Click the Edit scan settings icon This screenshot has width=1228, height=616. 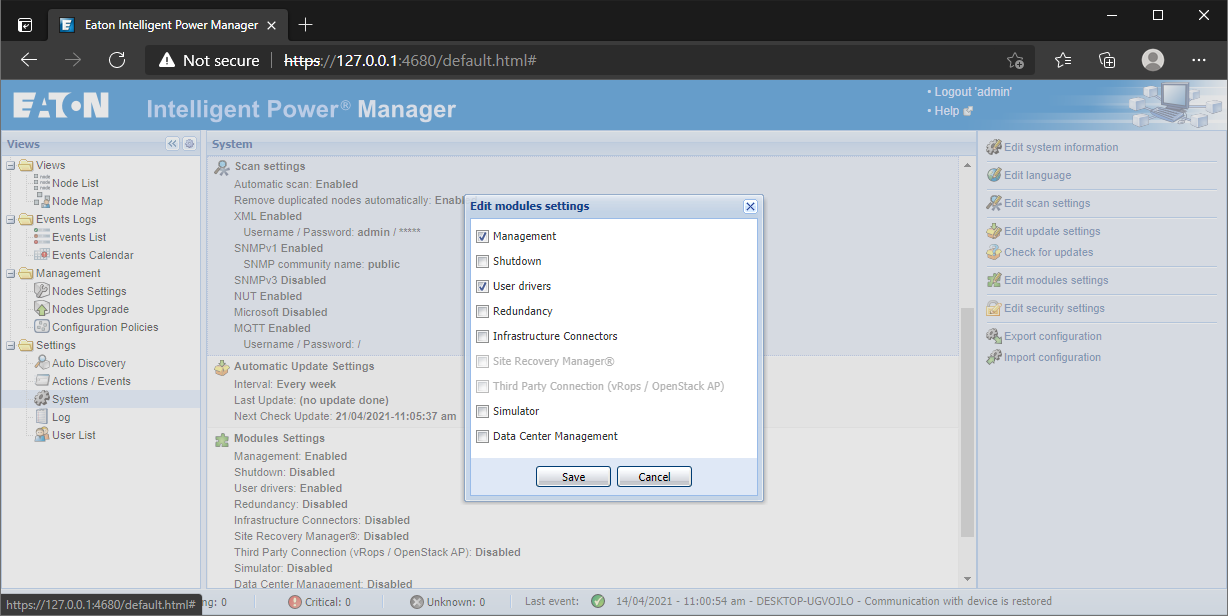(994, 203)
